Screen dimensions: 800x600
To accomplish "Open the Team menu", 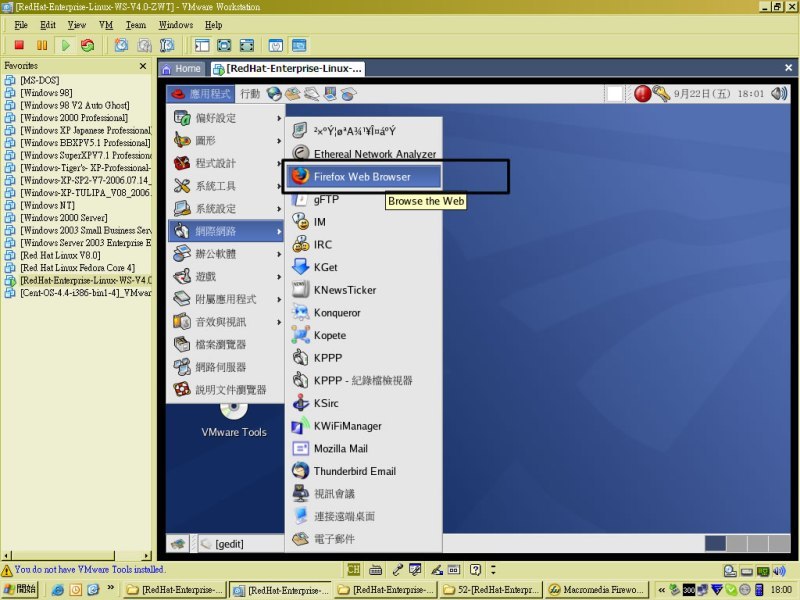I will pyautogui.click(x=136, y=25).
